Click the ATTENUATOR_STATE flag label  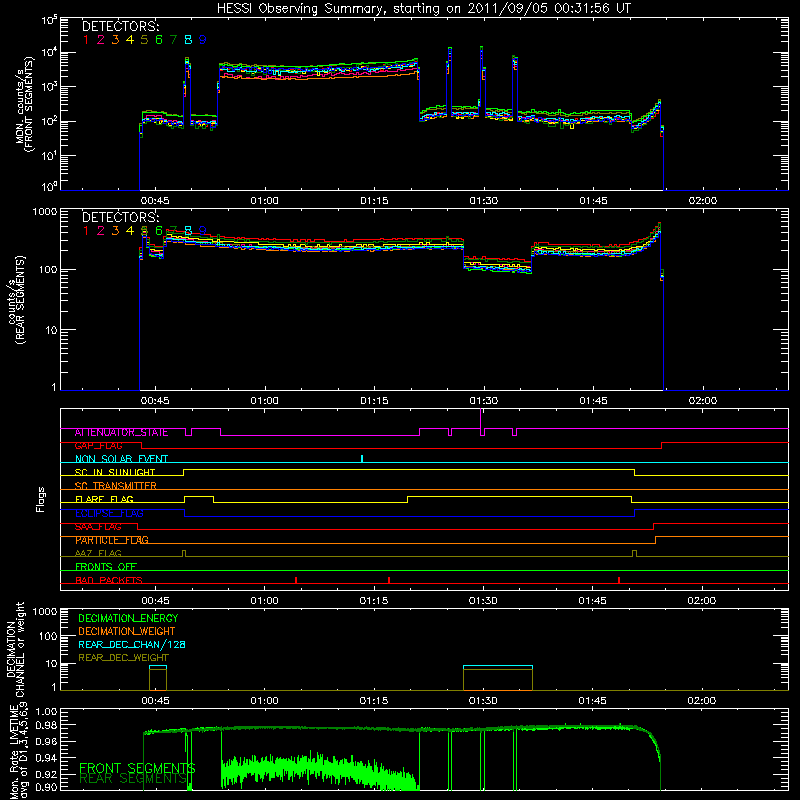[121, 432]
